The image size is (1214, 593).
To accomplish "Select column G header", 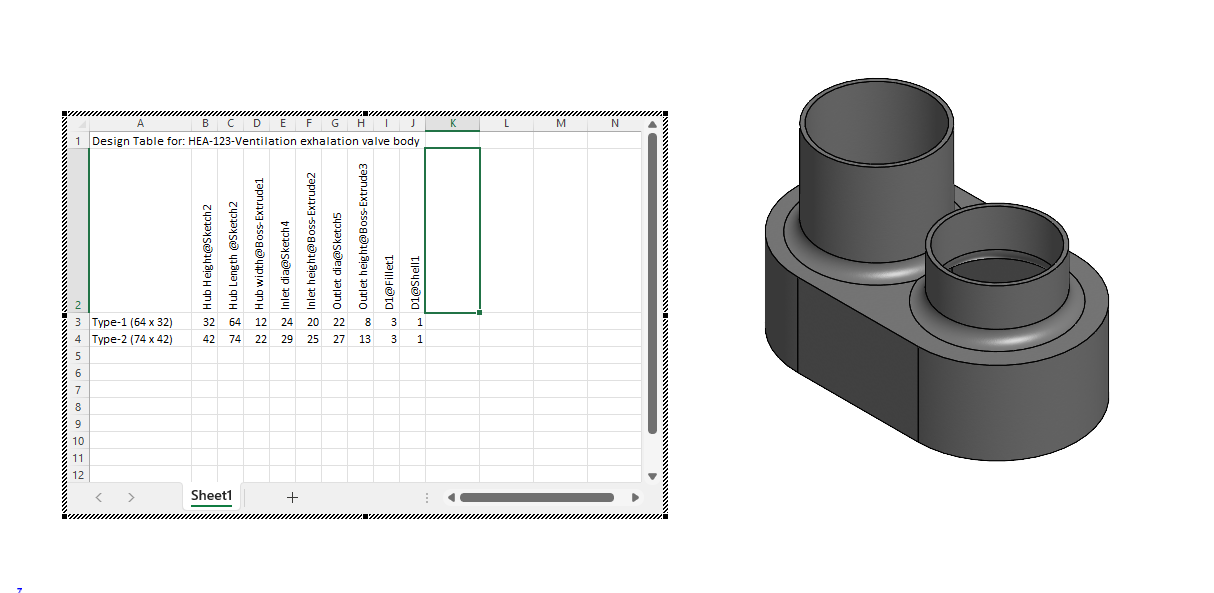I will (334, 124).
